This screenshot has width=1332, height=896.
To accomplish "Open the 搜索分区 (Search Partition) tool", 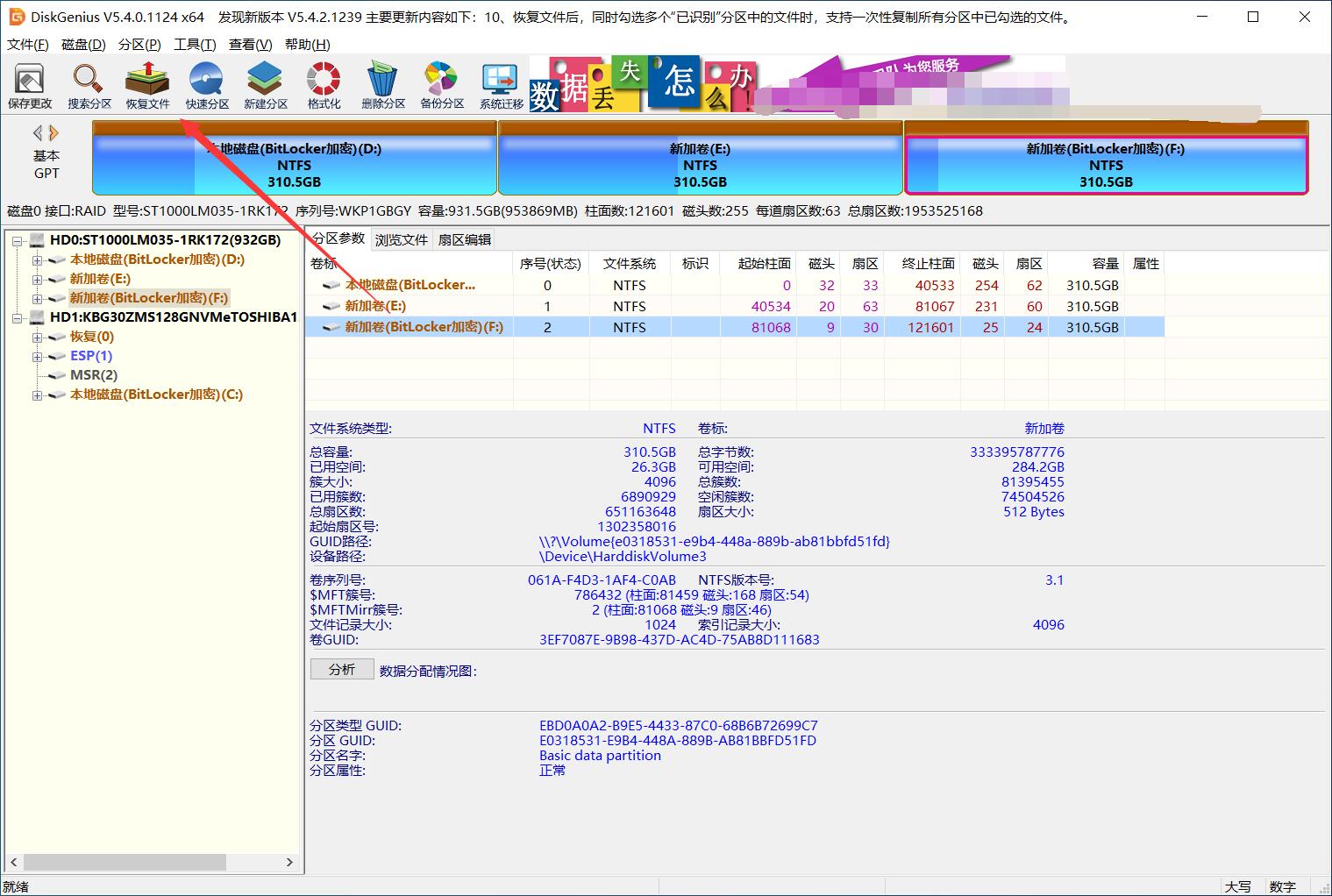I will [x=88, y=84].
